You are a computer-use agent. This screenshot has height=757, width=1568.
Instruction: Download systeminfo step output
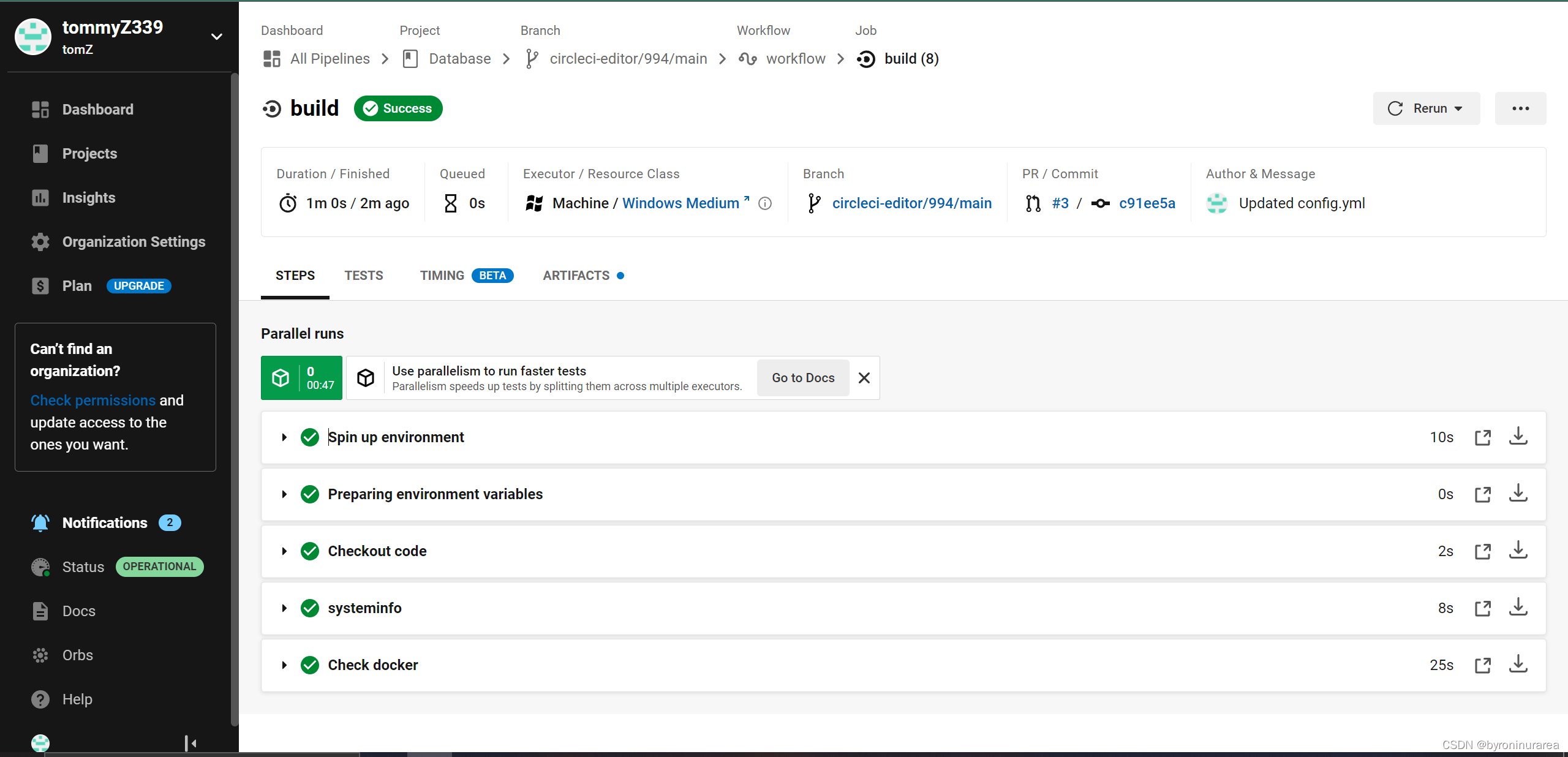coord(1518,608)
